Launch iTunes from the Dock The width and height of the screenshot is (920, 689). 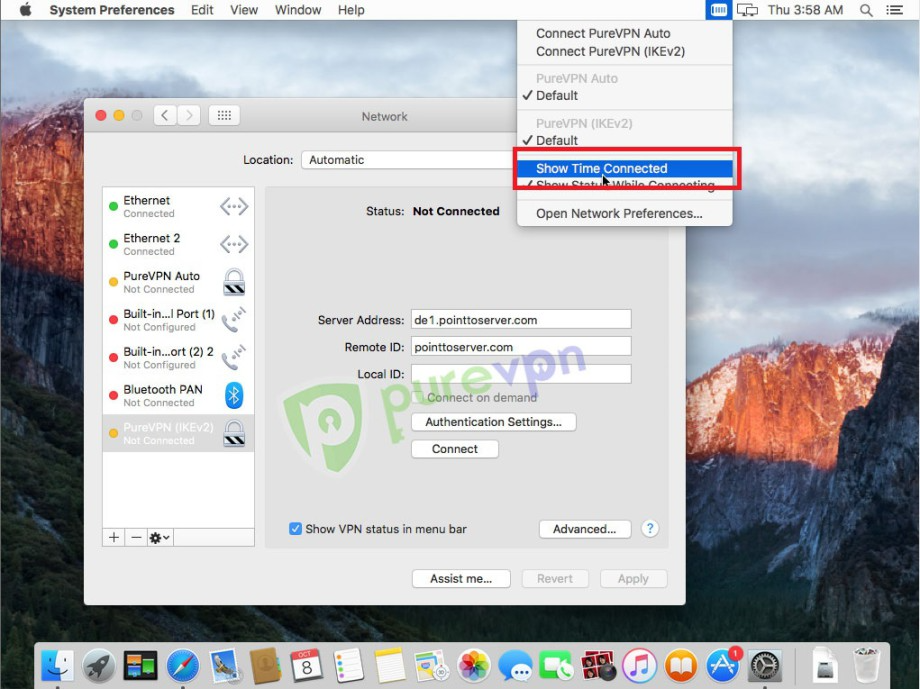(639, 666)
